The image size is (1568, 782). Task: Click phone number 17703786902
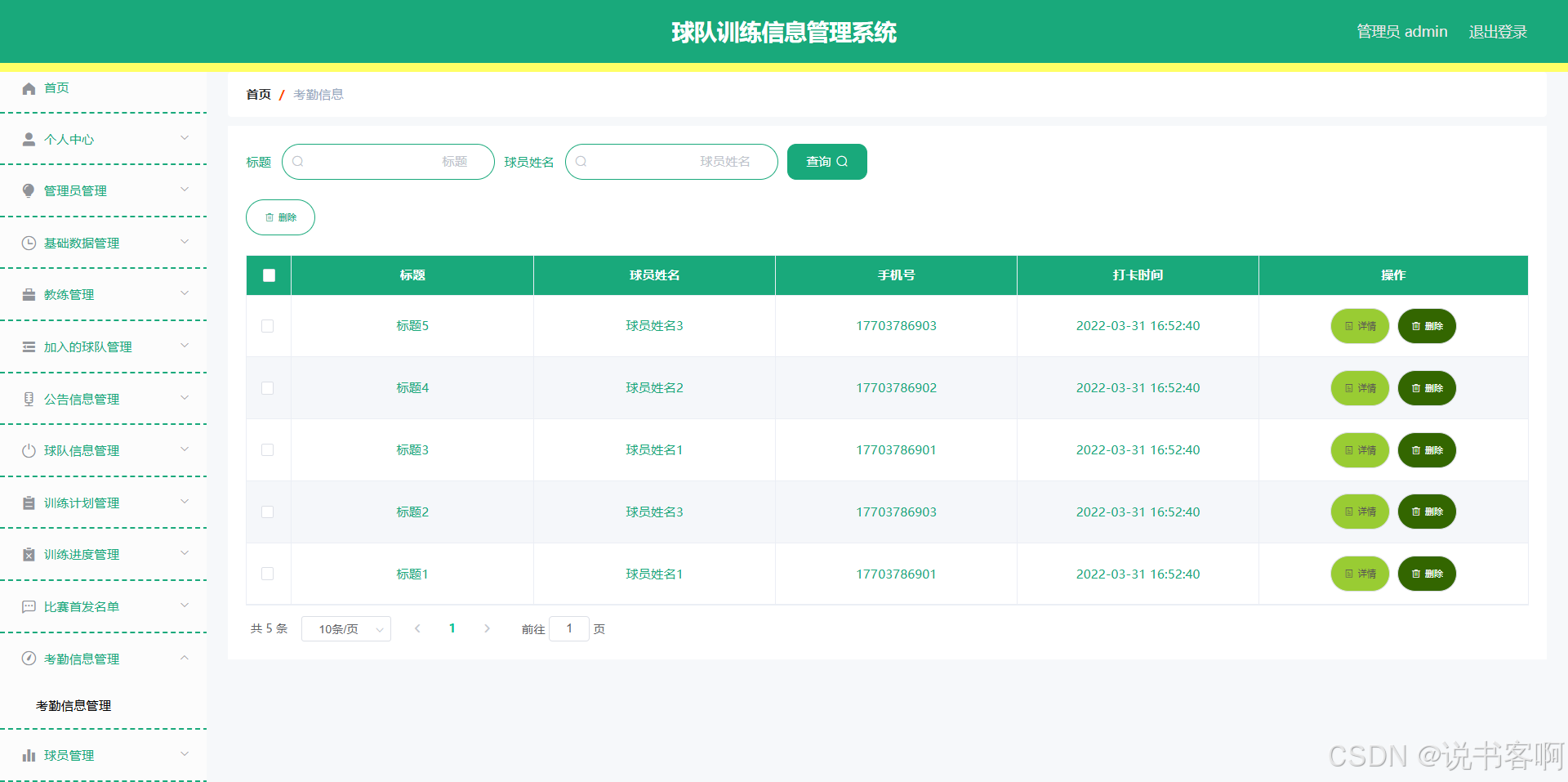coord(896,388)
